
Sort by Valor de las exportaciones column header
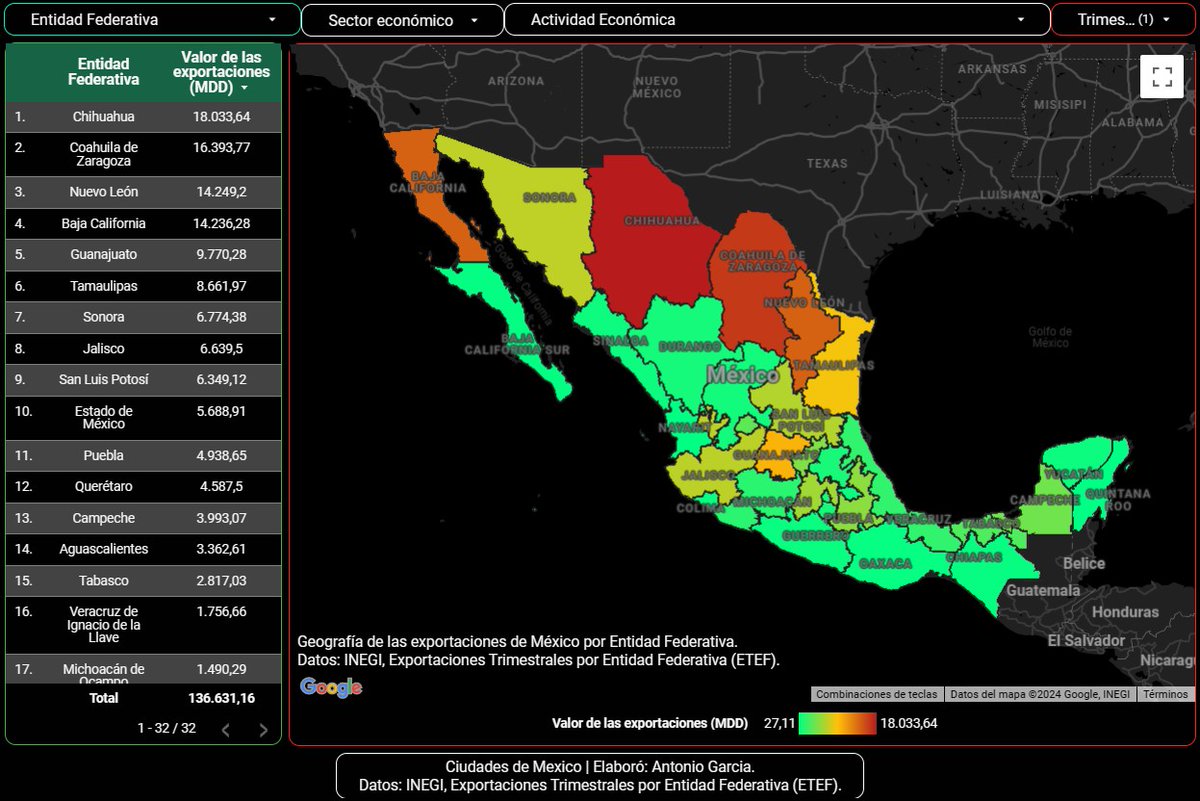(221, 72)
